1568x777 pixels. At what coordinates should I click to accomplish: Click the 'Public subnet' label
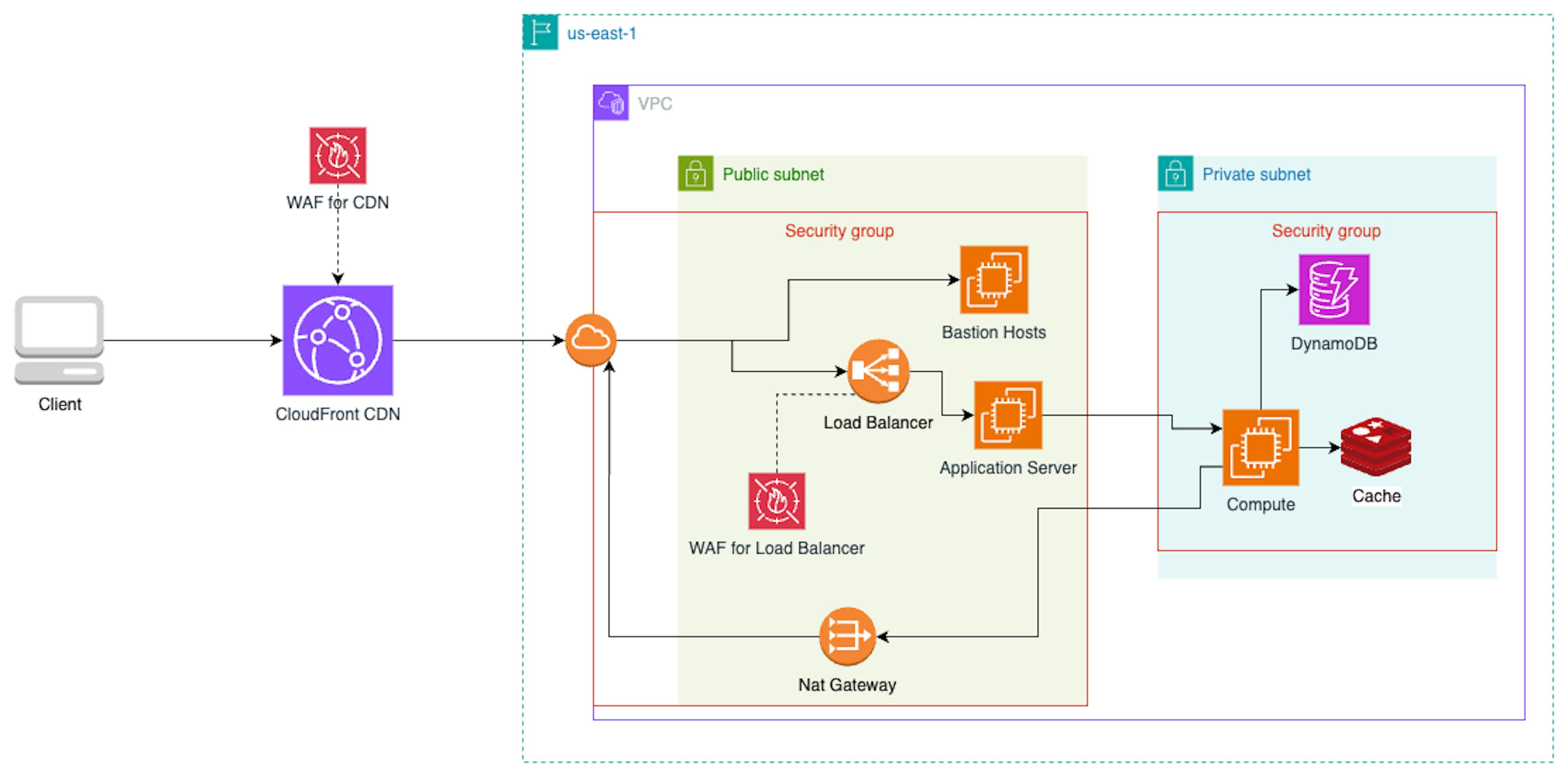pyautogui.click(x=773, y=175)
